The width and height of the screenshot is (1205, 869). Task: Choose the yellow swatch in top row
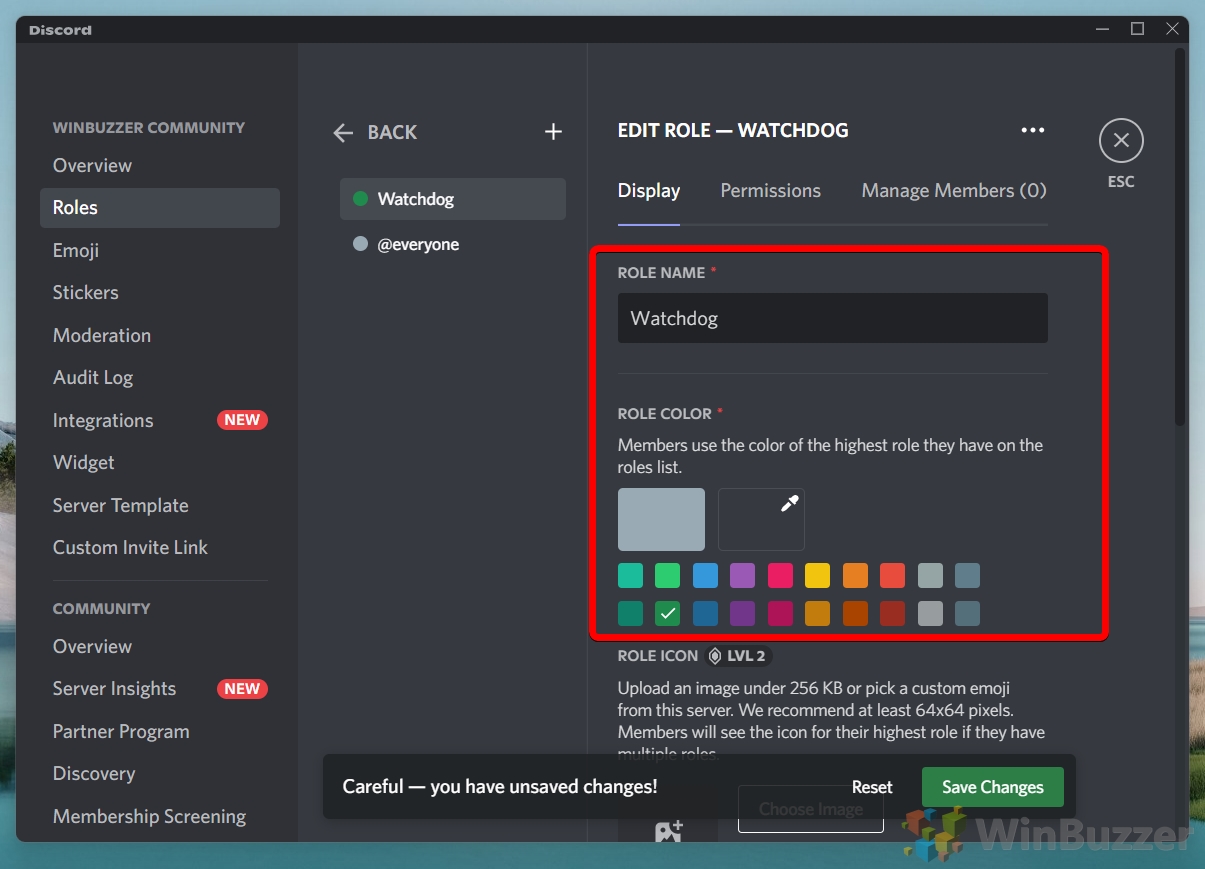[x=817, y=575]
